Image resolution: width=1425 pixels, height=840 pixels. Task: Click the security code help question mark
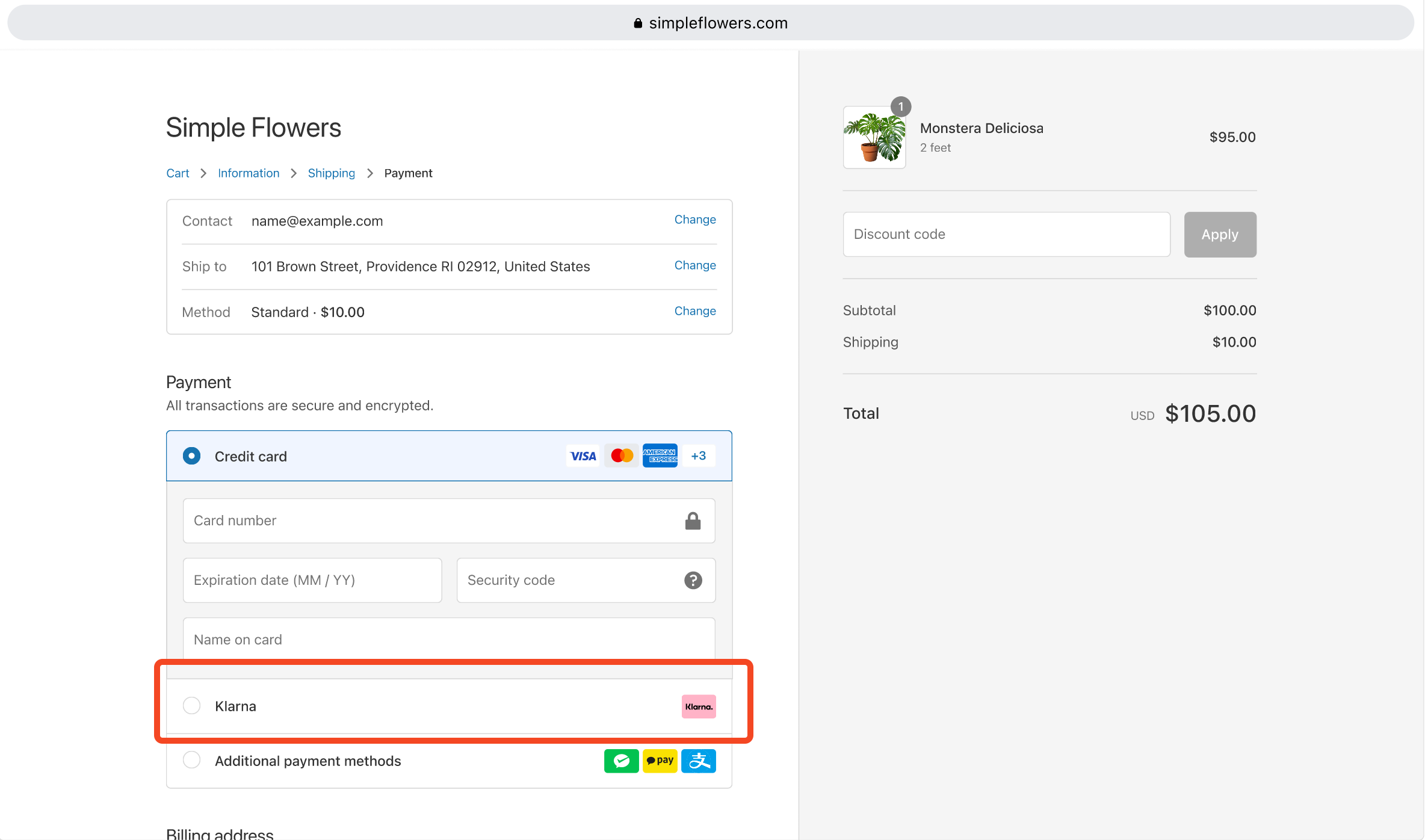coord(693,580)
